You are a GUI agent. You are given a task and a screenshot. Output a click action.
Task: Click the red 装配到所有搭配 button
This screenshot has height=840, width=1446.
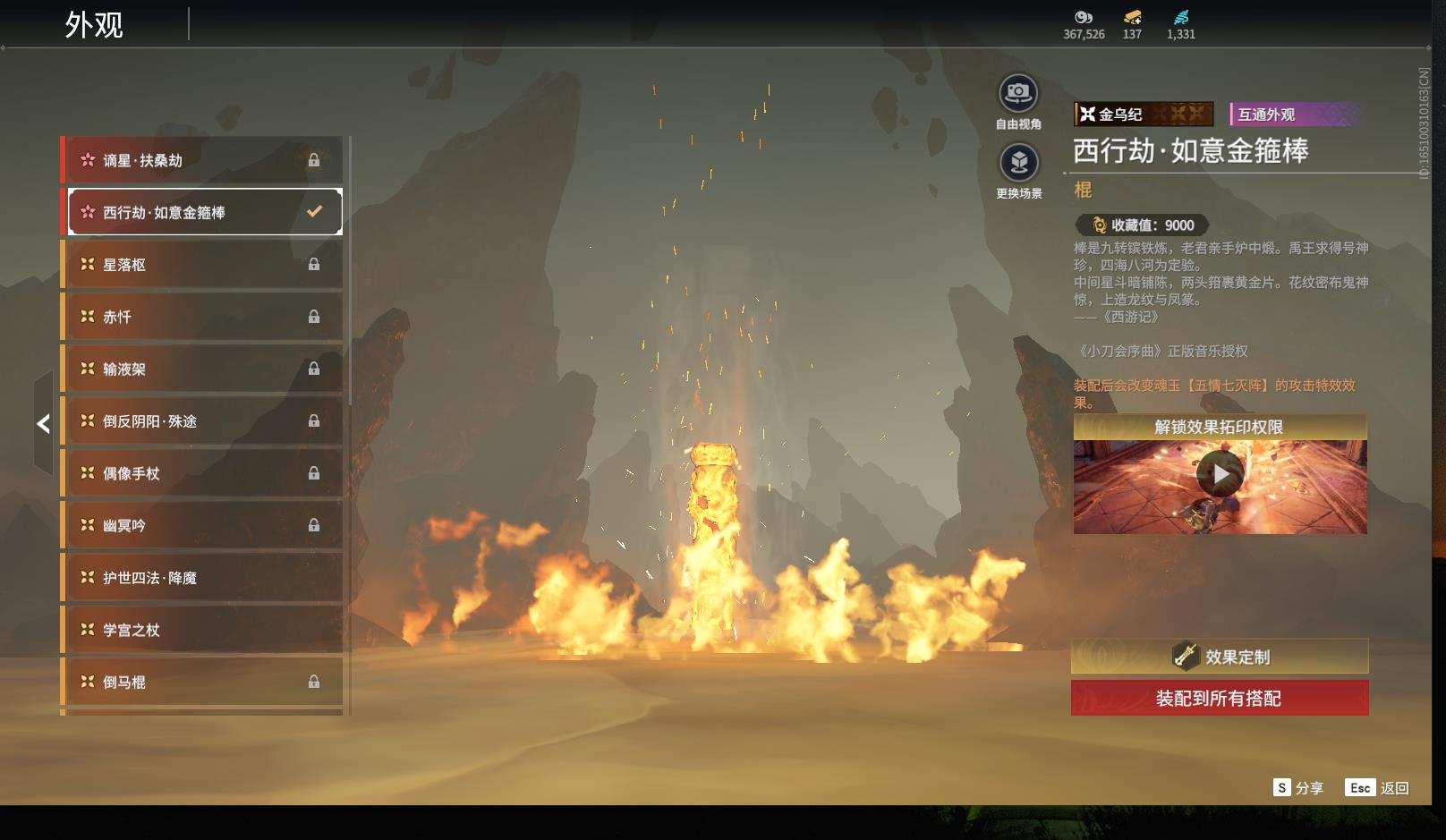click(x=1220, y=698)
